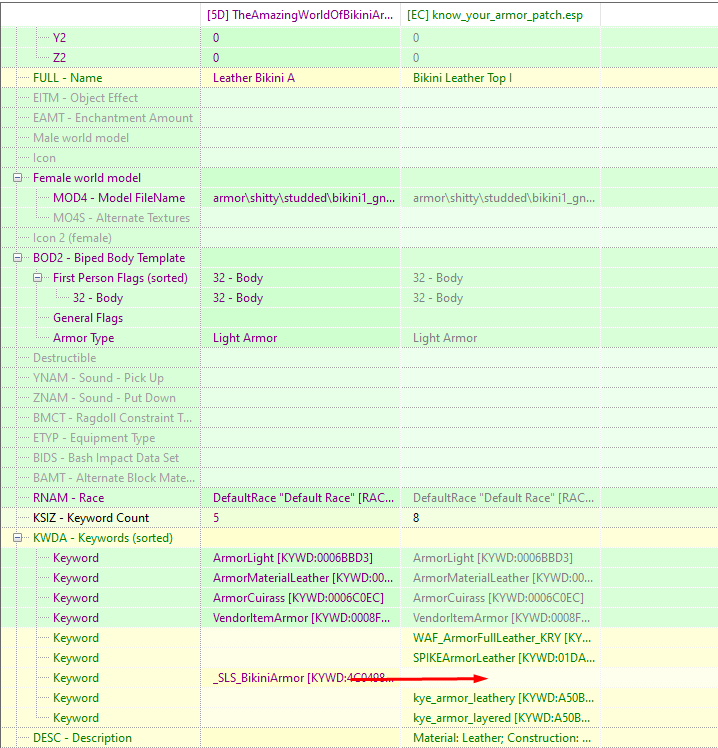
Task: Click Light Armor value in TheAmazingWorld column
Action: click(300, 338)
